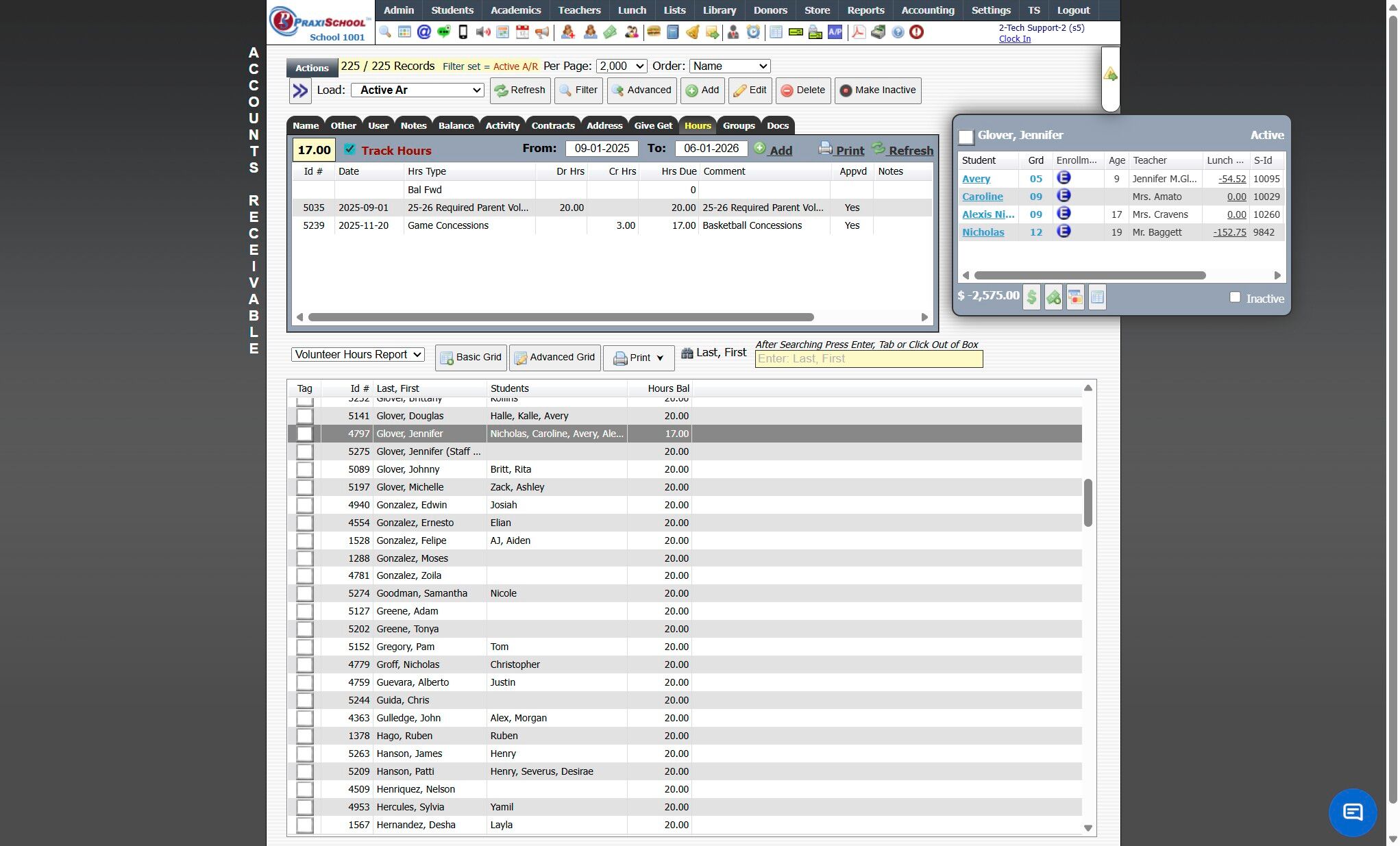Toggle the Track Hours checkbox
Screen dimensions: 1400x846
click(349, 149)
